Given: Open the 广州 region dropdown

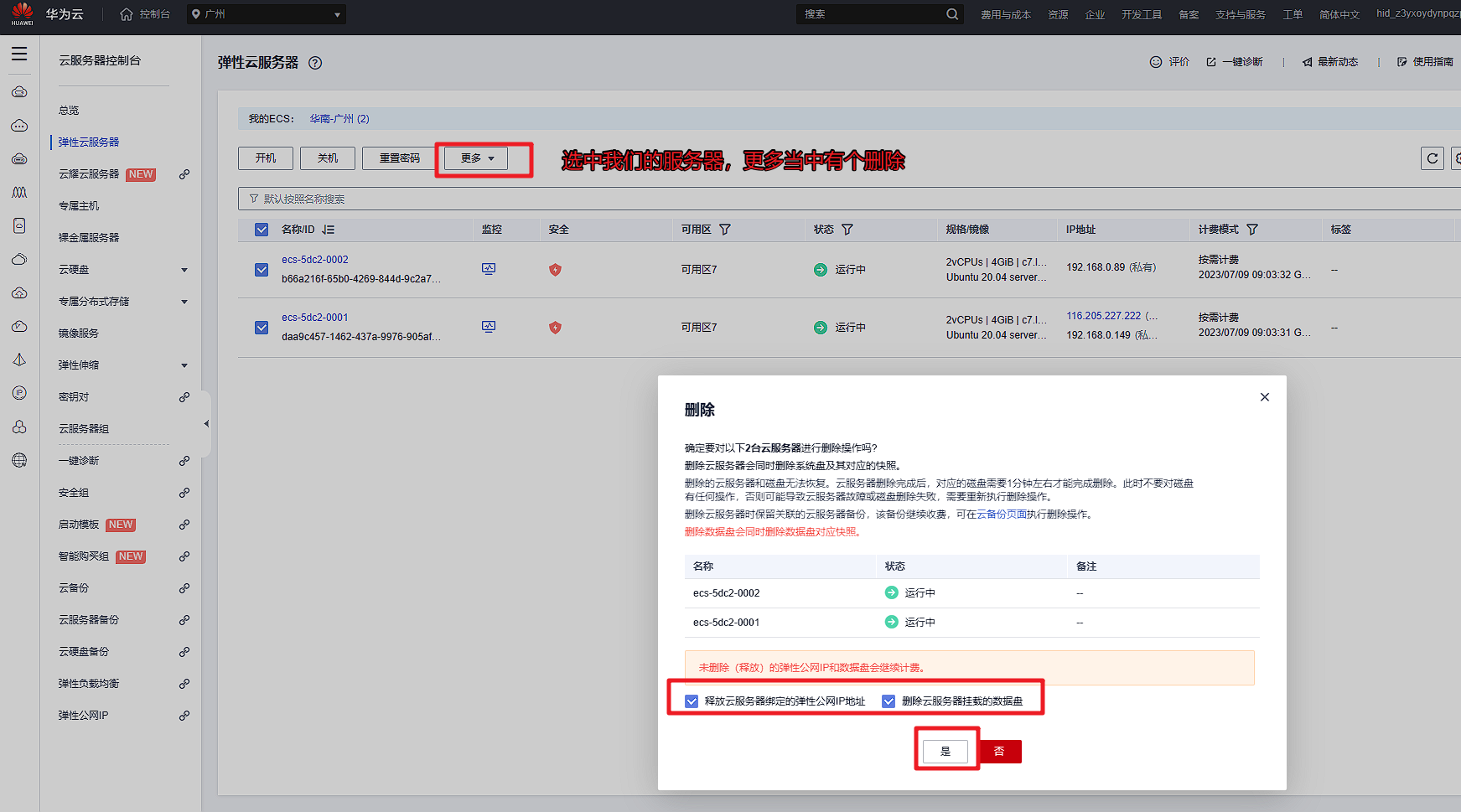Looking at the screenshot, I should coord(266,14).
